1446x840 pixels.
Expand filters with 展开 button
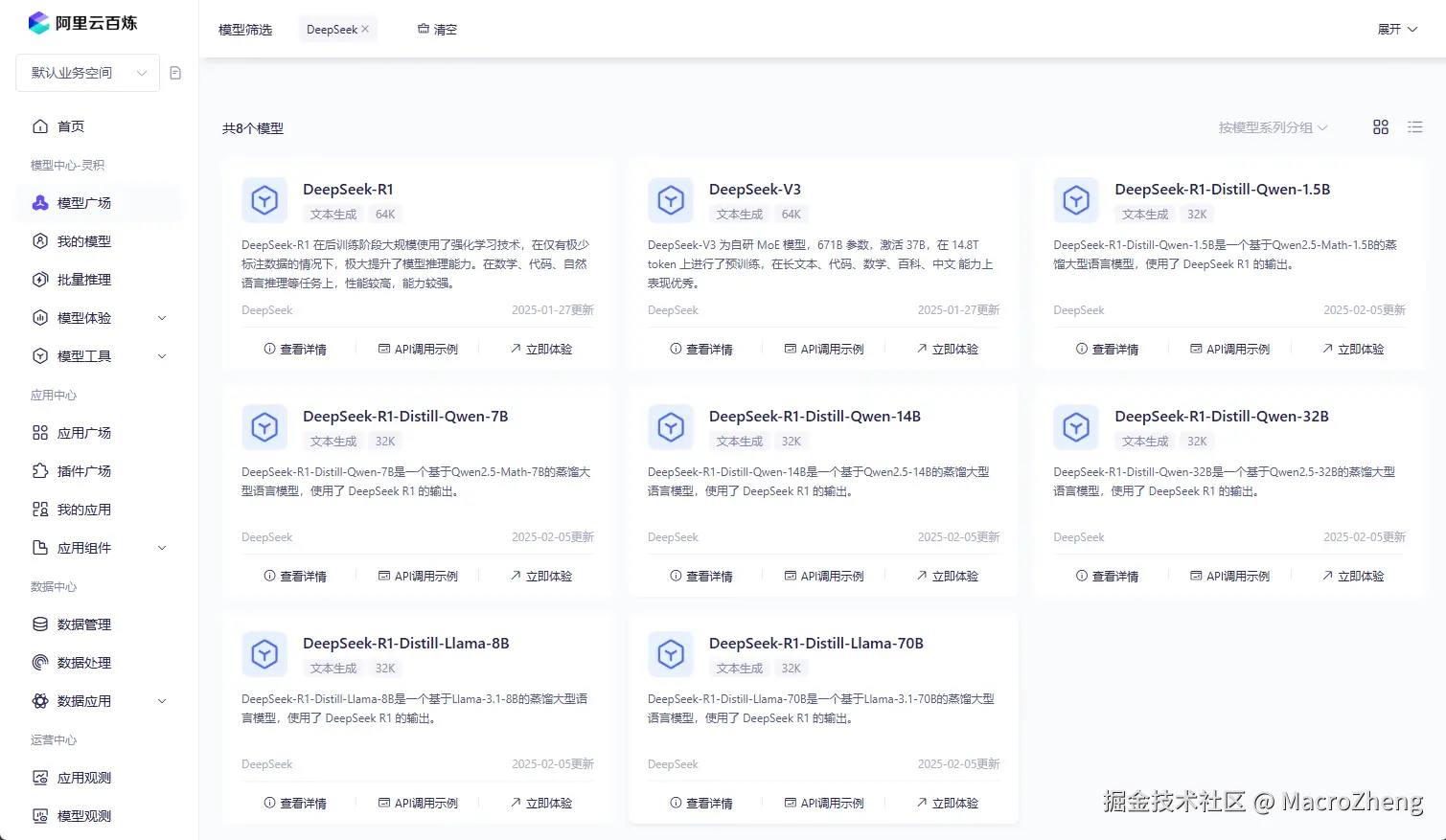(1397, 30)
